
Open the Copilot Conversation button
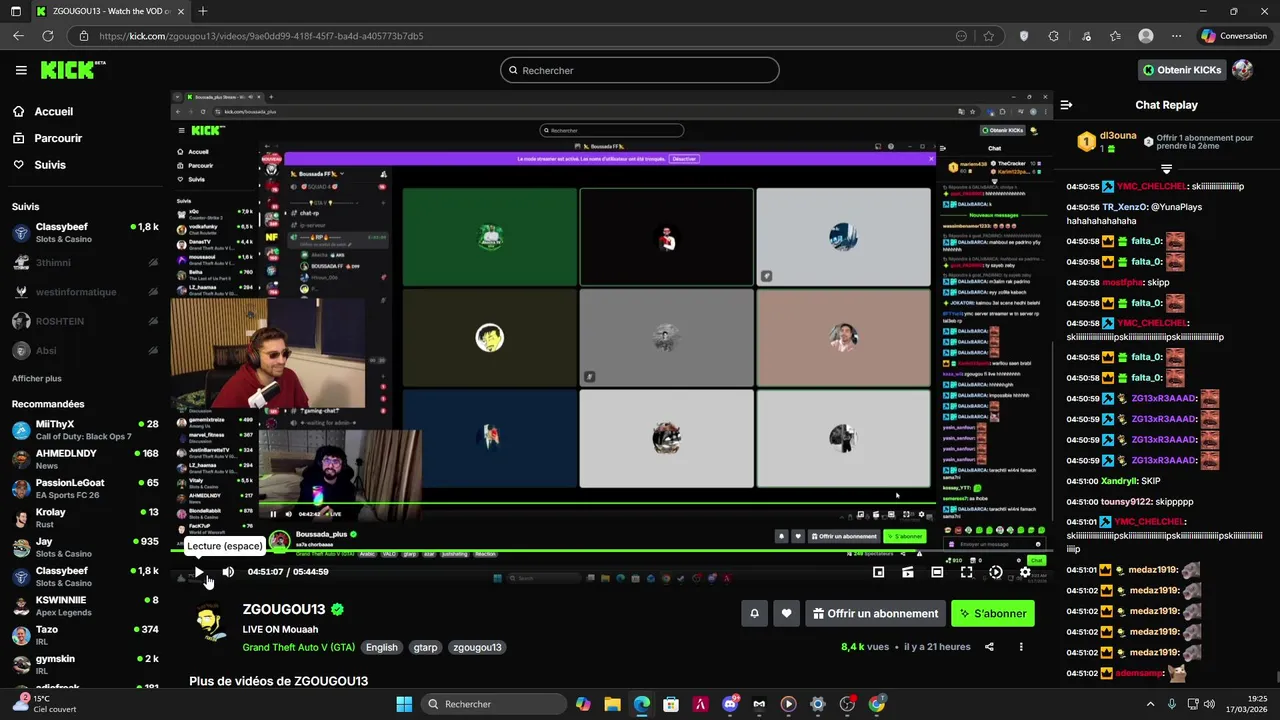pyautogui.click(x=1235, y=35)
